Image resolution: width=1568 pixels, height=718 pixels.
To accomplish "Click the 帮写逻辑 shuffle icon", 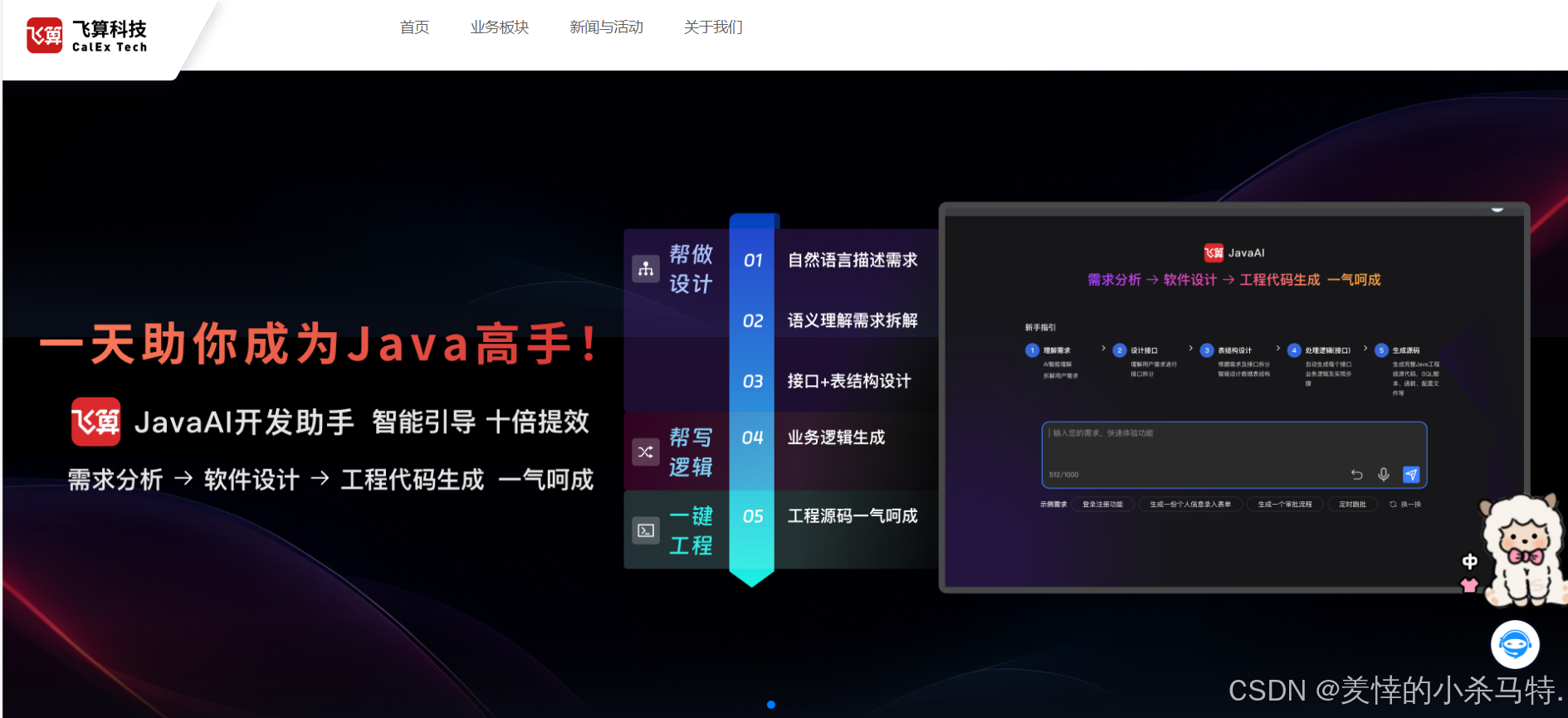I will (646, 452).
